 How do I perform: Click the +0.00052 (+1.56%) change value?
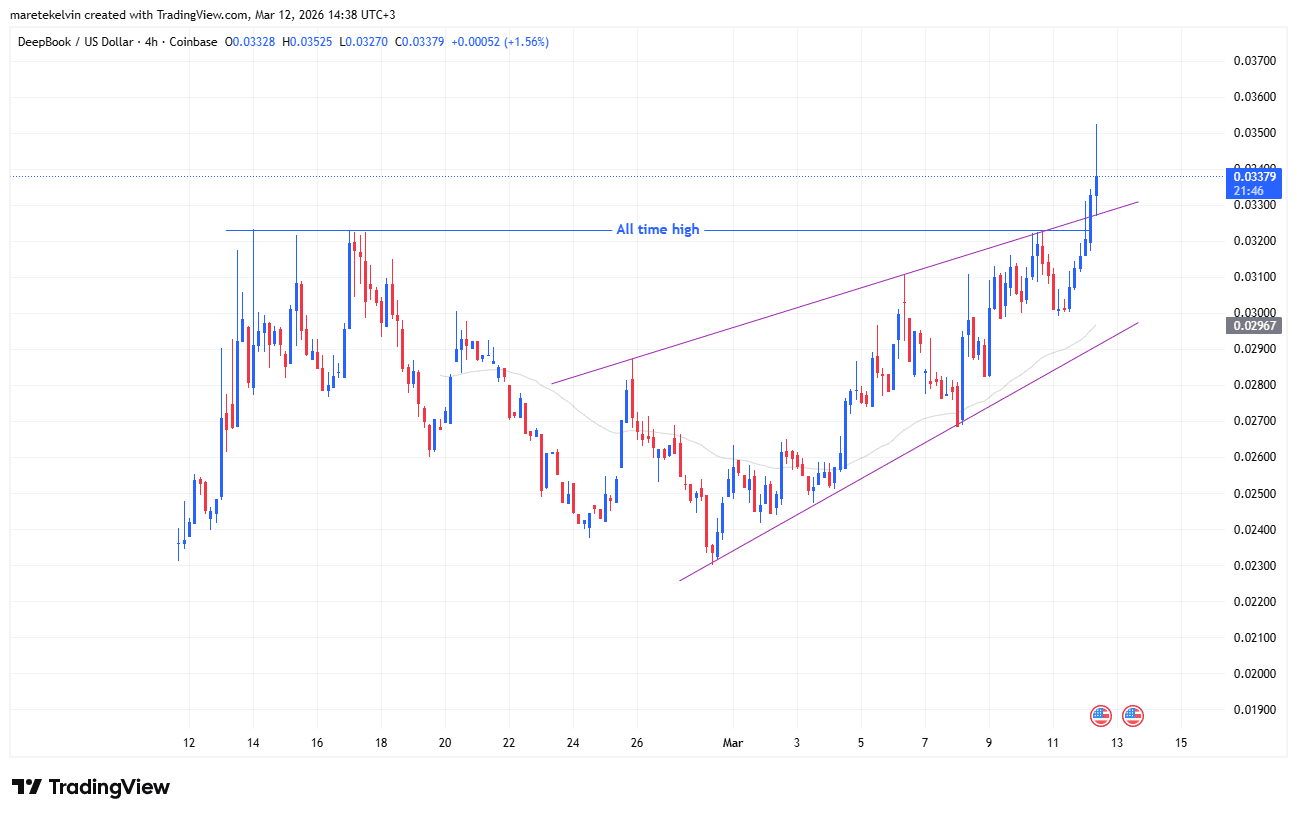coord(499,42)
